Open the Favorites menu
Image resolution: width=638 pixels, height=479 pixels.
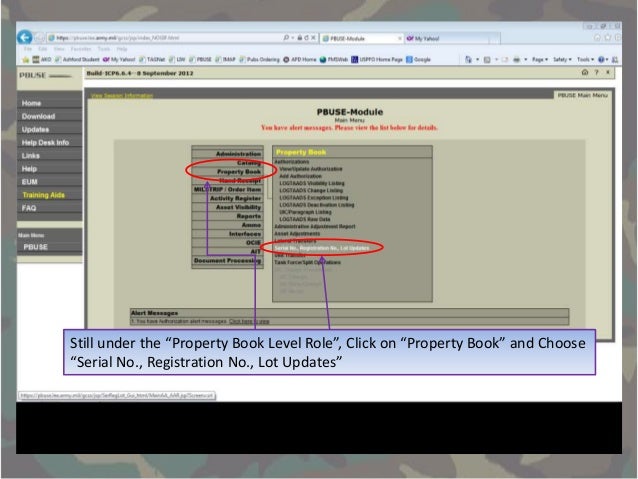(x=81, y=49)
